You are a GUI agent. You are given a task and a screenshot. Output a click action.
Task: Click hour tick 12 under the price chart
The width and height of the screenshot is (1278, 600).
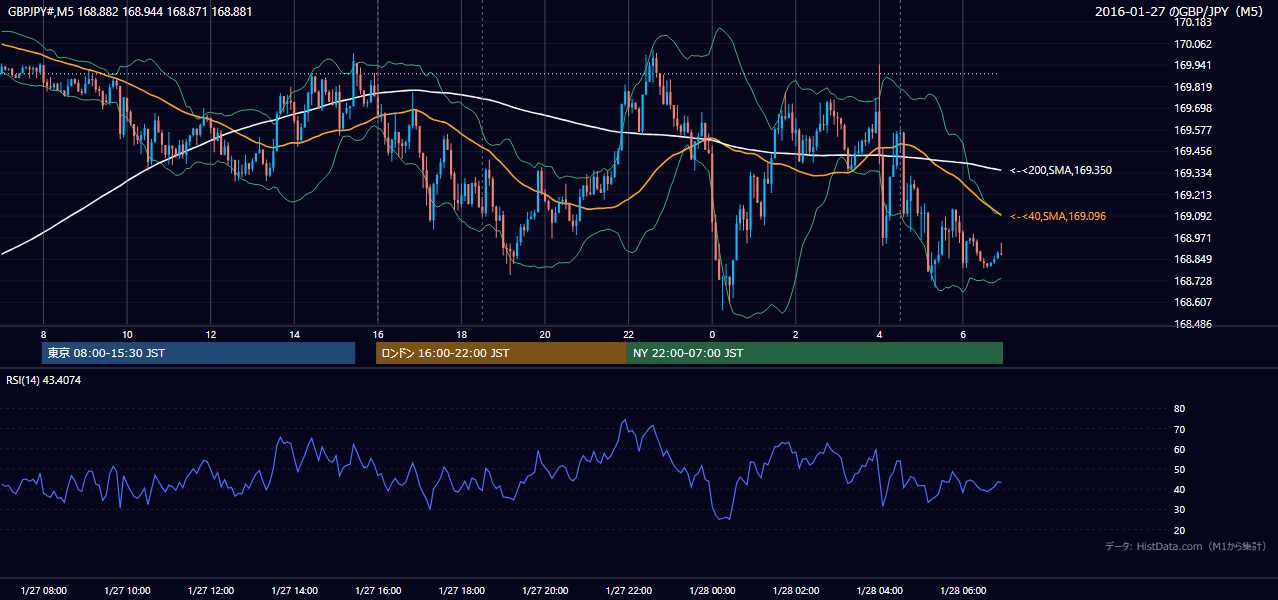[x=210, y=334]
